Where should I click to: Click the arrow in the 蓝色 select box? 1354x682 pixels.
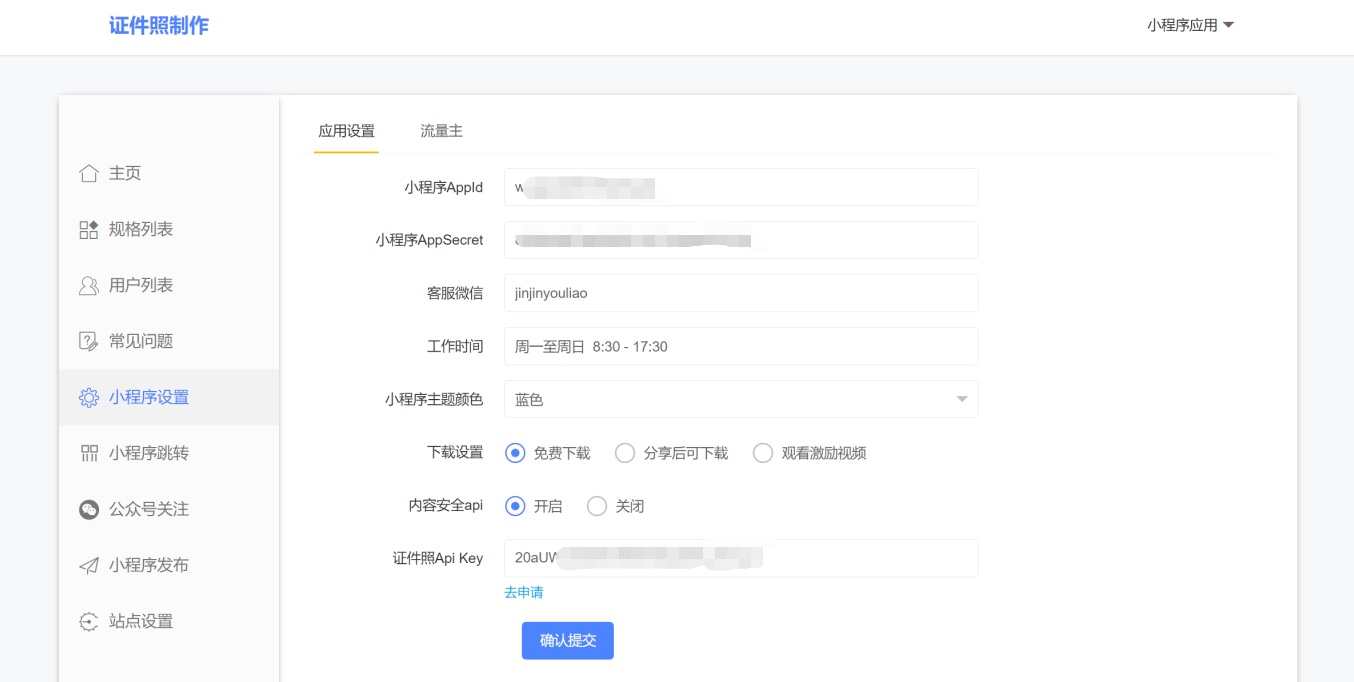pos(962,400)
